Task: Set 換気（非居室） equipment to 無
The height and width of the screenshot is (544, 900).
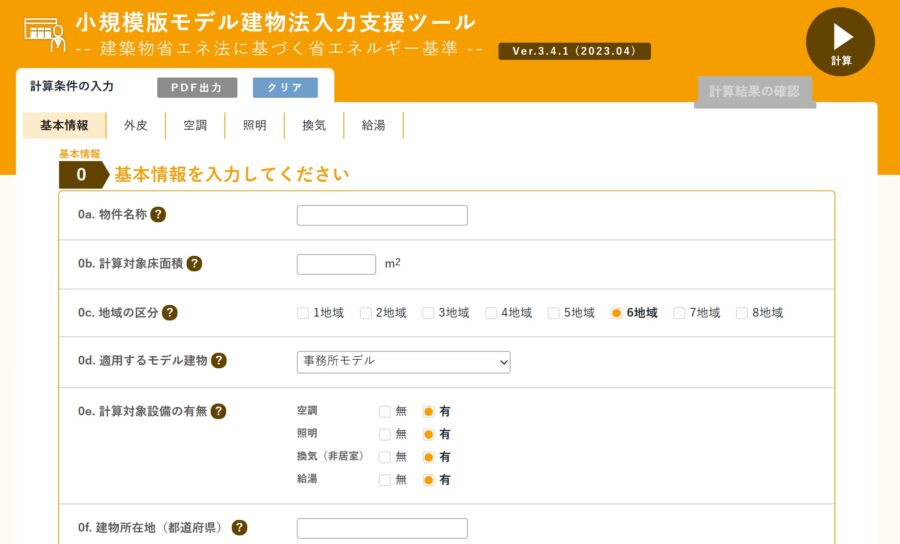Action: coord(385,457)
